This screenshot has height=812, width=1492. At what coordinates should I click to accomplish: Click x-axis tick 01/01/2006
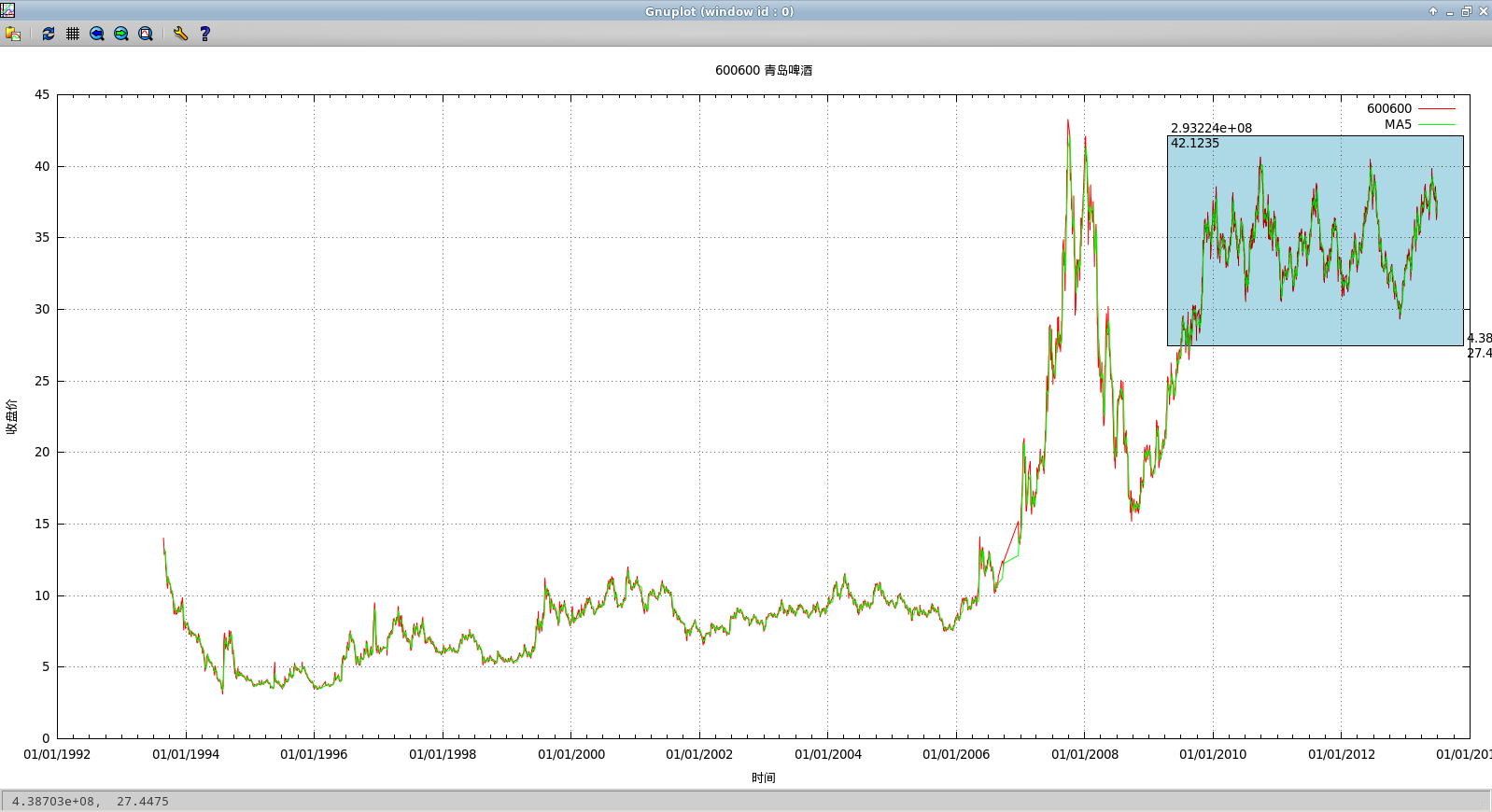tap(956, 754)
